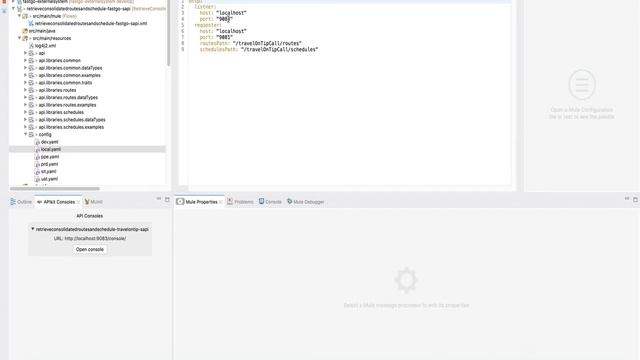Screen dimensions: 640x360
Task: Select the prd.yaml file
Action: pyautogui.click(x=49, y=164)
